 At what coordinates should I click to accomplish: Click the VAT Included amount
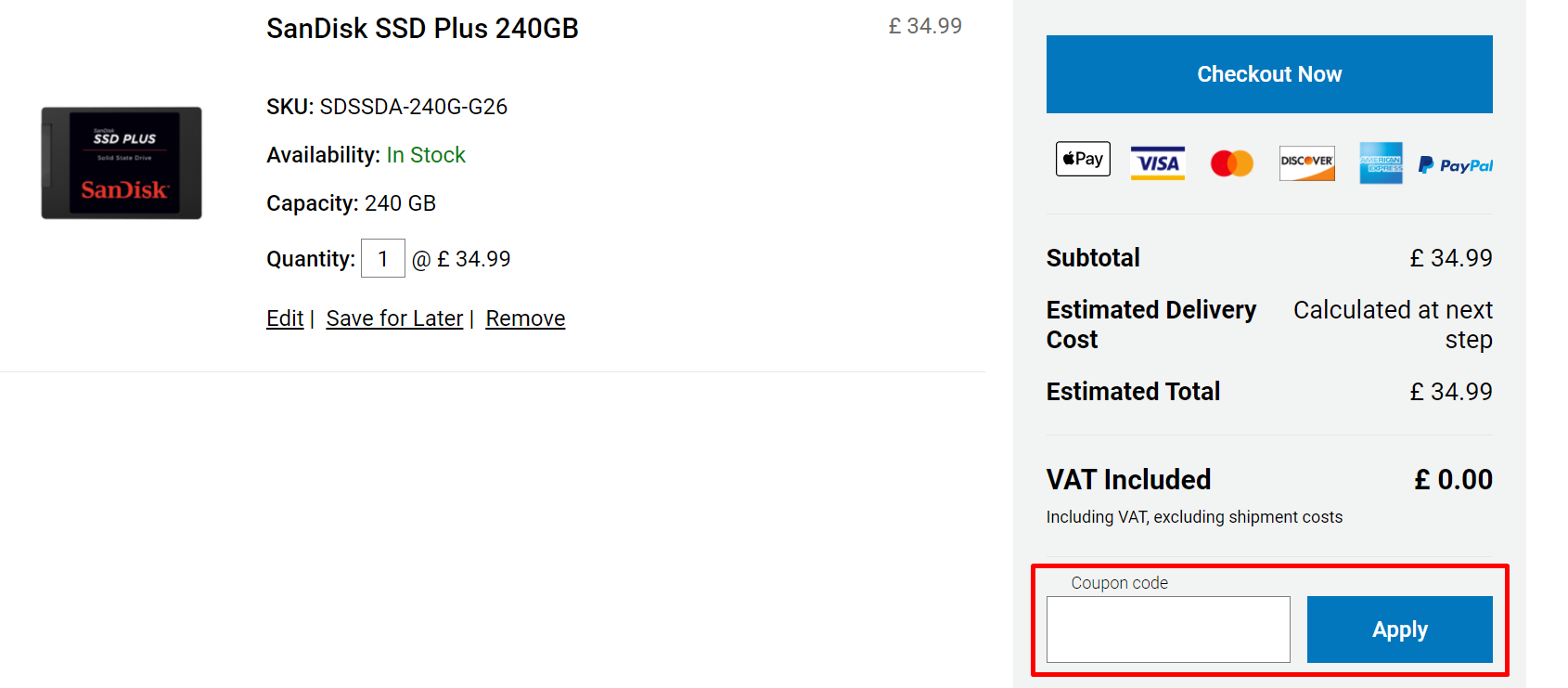click(x=1453, y=480)
